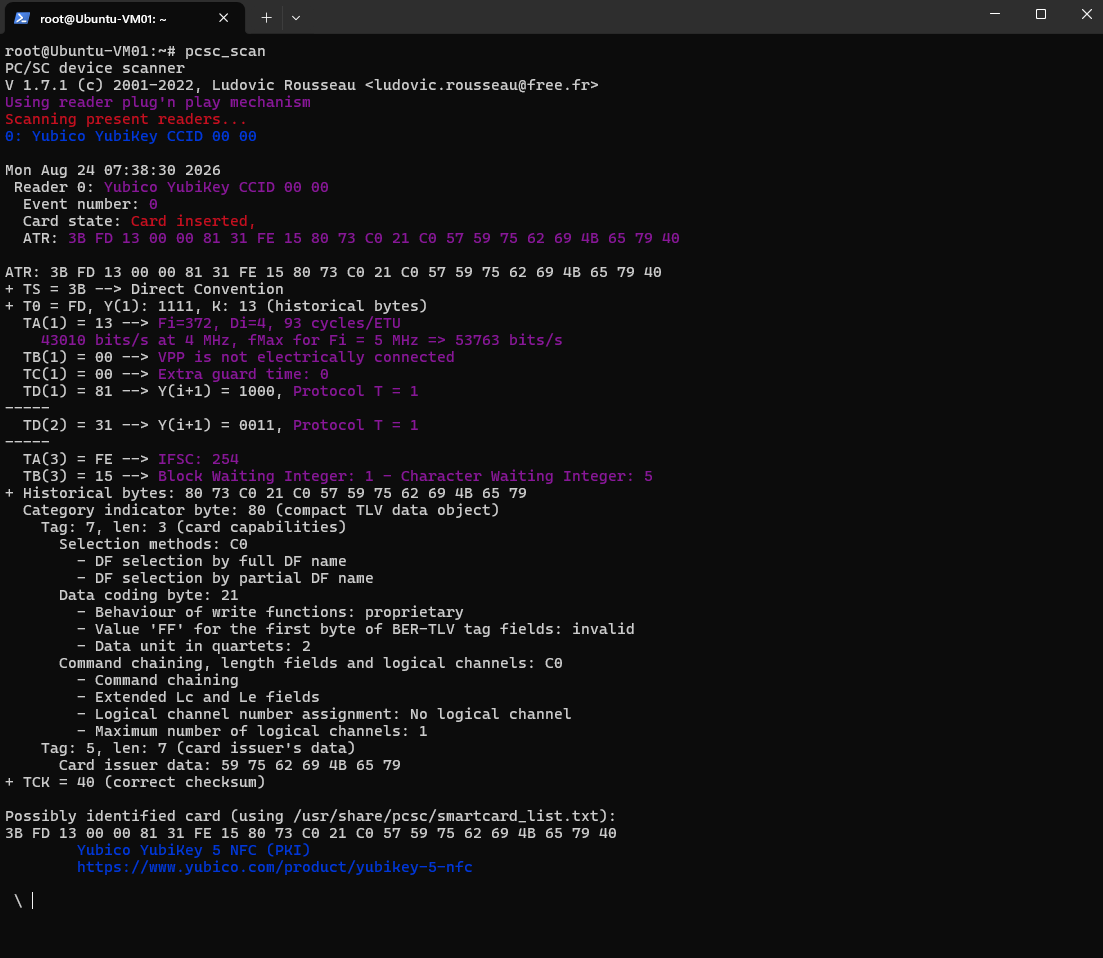Open the yubico.com yubikey-5-nfc URL
This screenshot has height=958, width=1103.
click(x=274, y=867)
